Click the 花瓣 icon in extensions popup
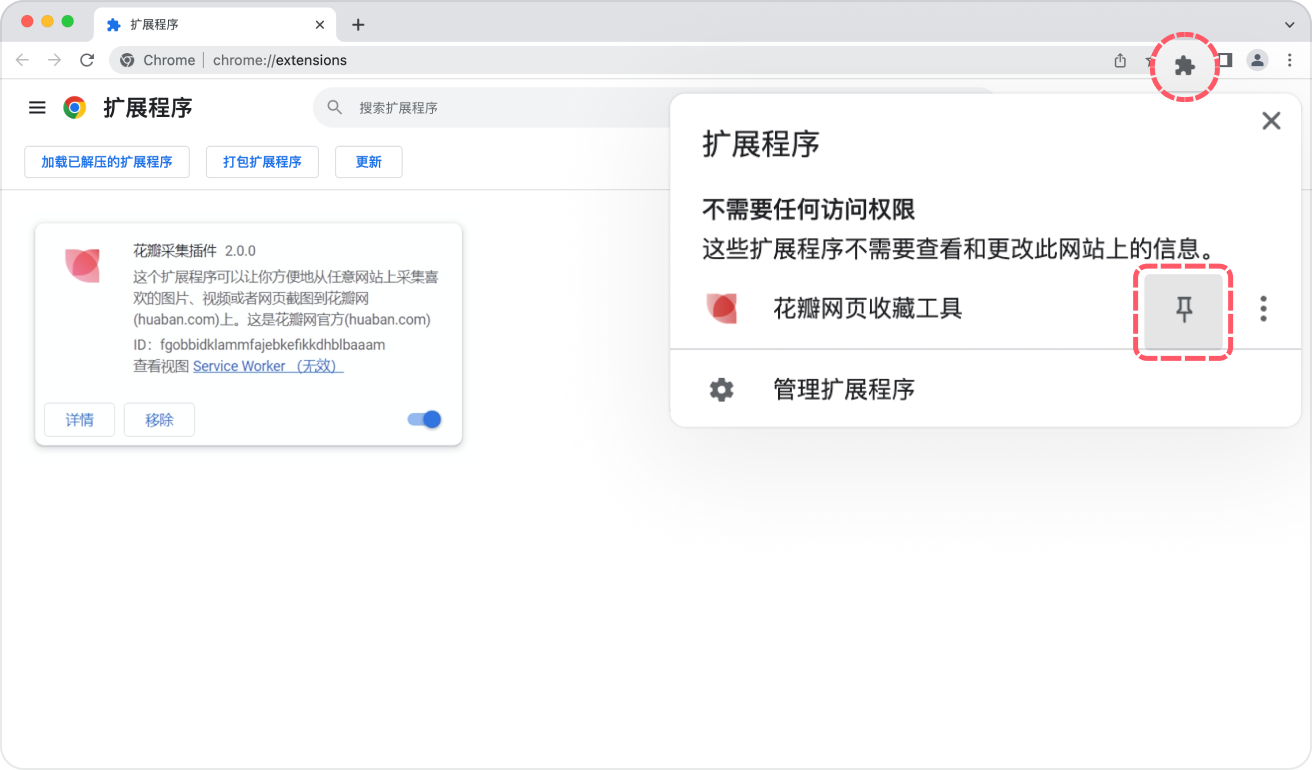1312x770 pixels. [721, 309]
